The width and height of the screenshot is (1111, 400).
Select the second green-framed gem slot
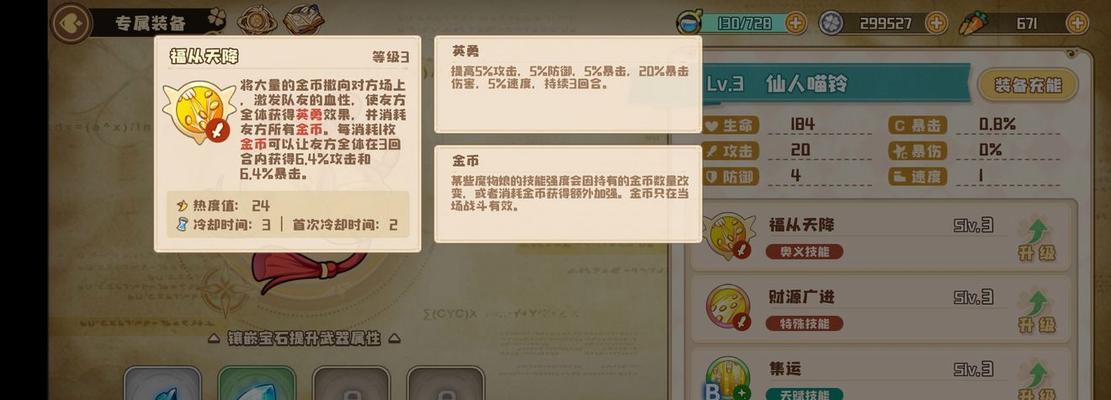256,383
